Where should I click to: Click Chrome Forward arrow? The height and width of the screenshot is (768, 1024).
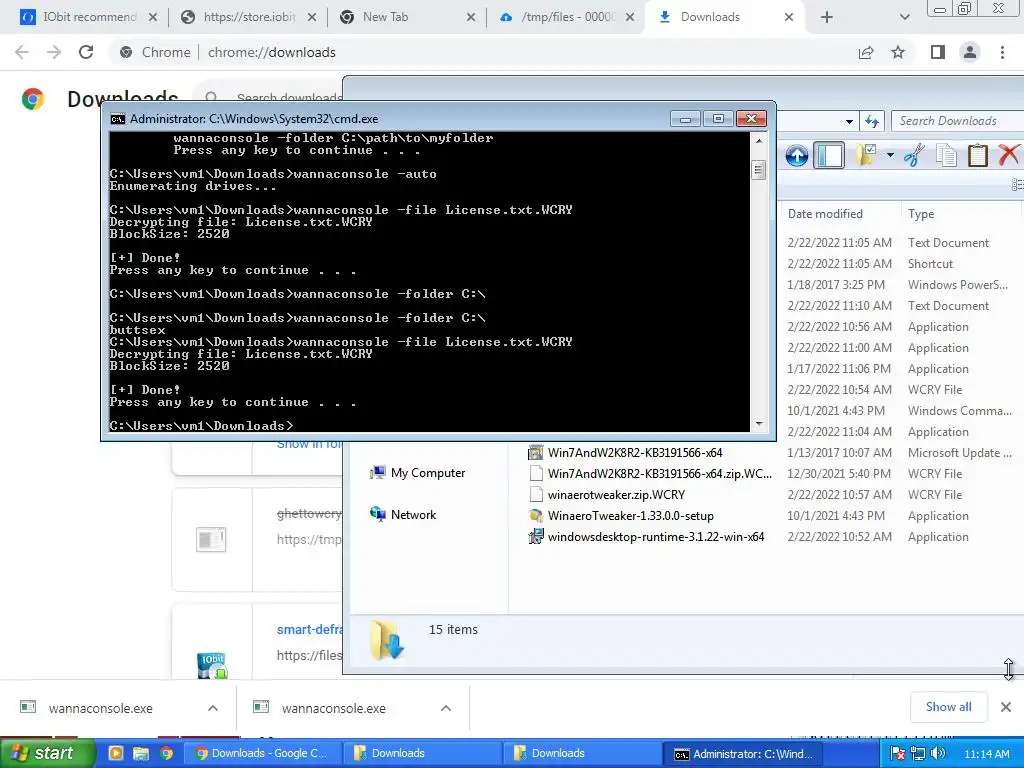tap(54, 52)
